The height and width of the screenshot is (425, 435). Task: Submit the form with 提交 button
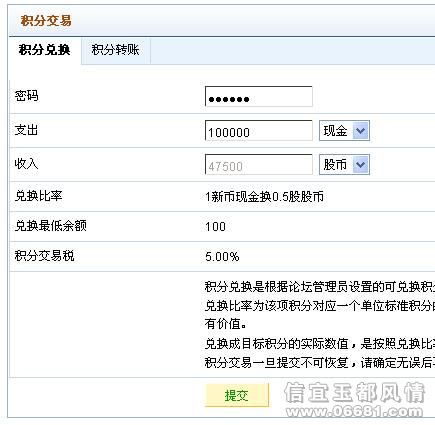237,395
